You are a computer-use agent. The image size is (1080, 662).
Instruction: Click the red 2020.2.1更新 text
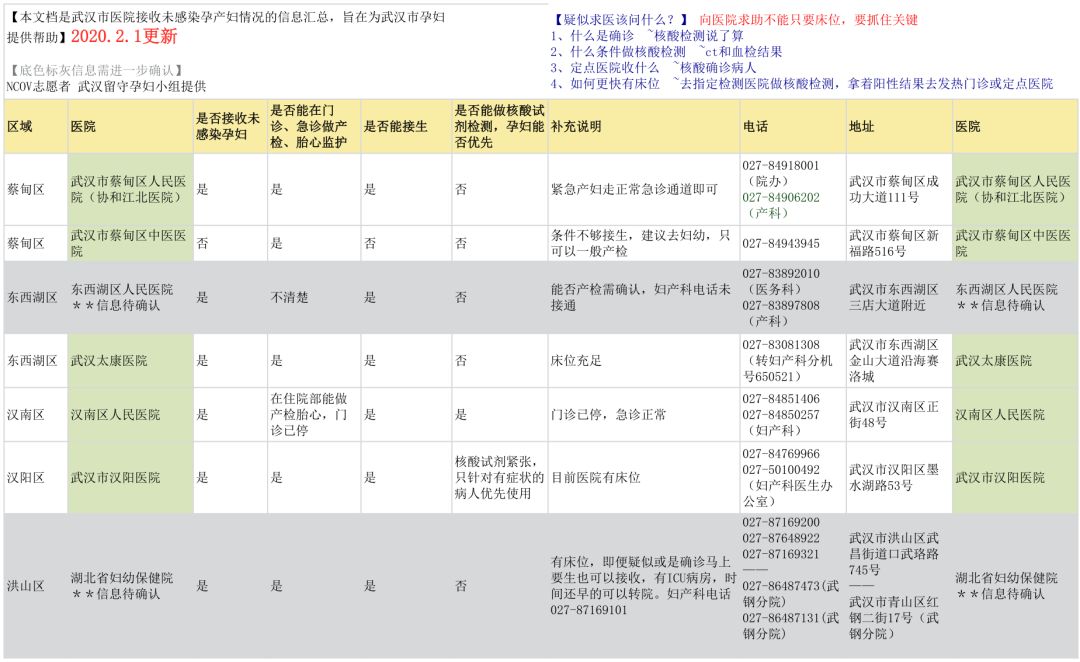tap(124, 36)
